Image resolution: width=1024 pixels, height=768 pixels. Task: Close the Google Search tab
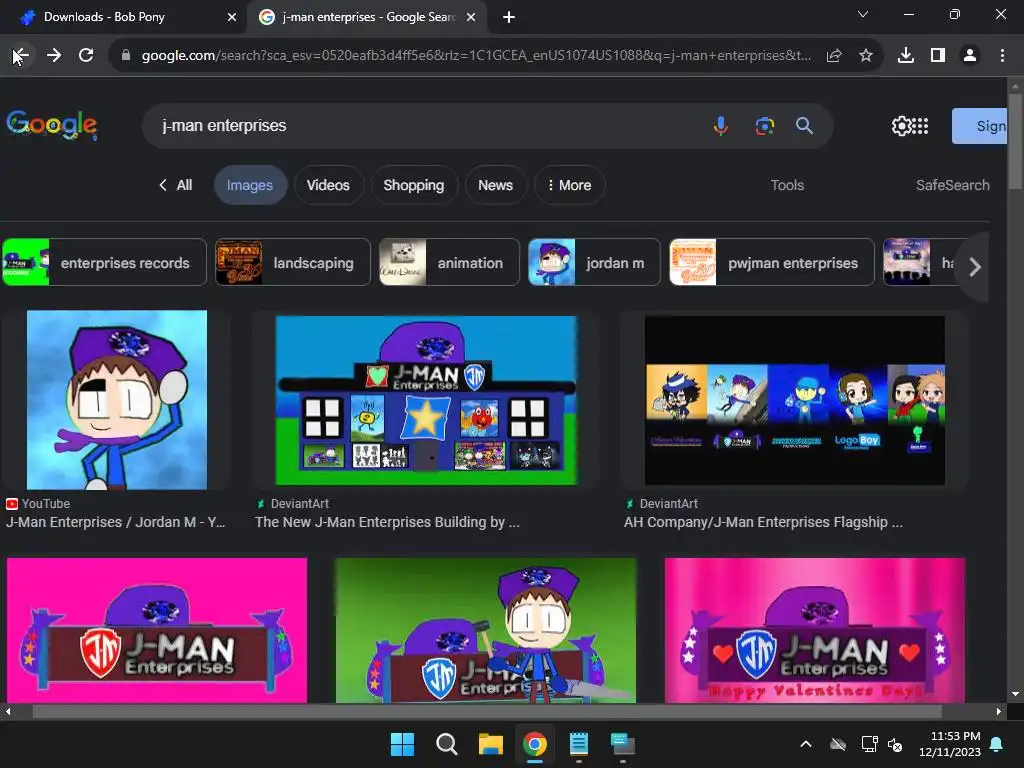pos(471,17)
